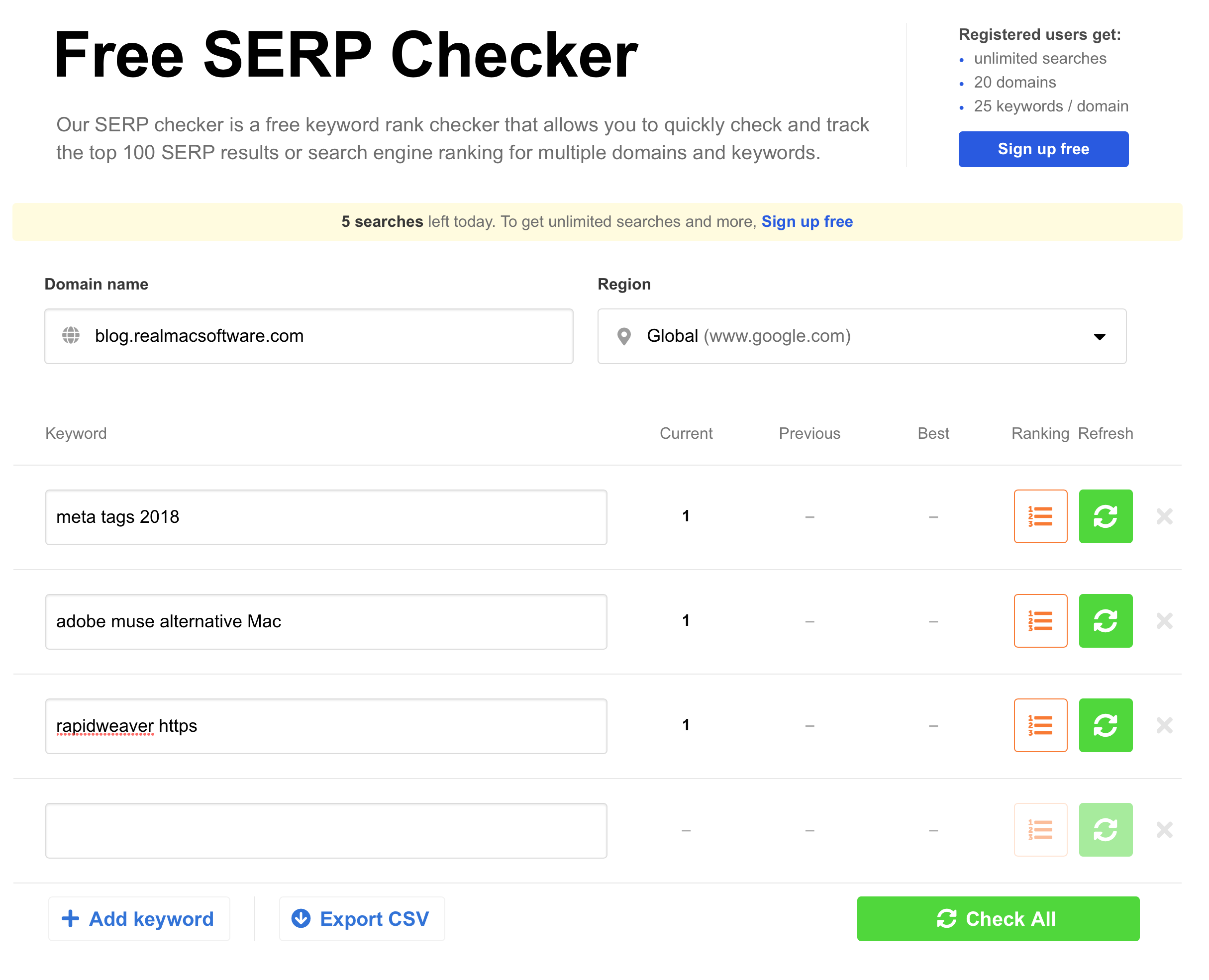This screenshot has height=980, width=1209.
Task: Delete the empty keyword row
Action: coord(1164,829)
